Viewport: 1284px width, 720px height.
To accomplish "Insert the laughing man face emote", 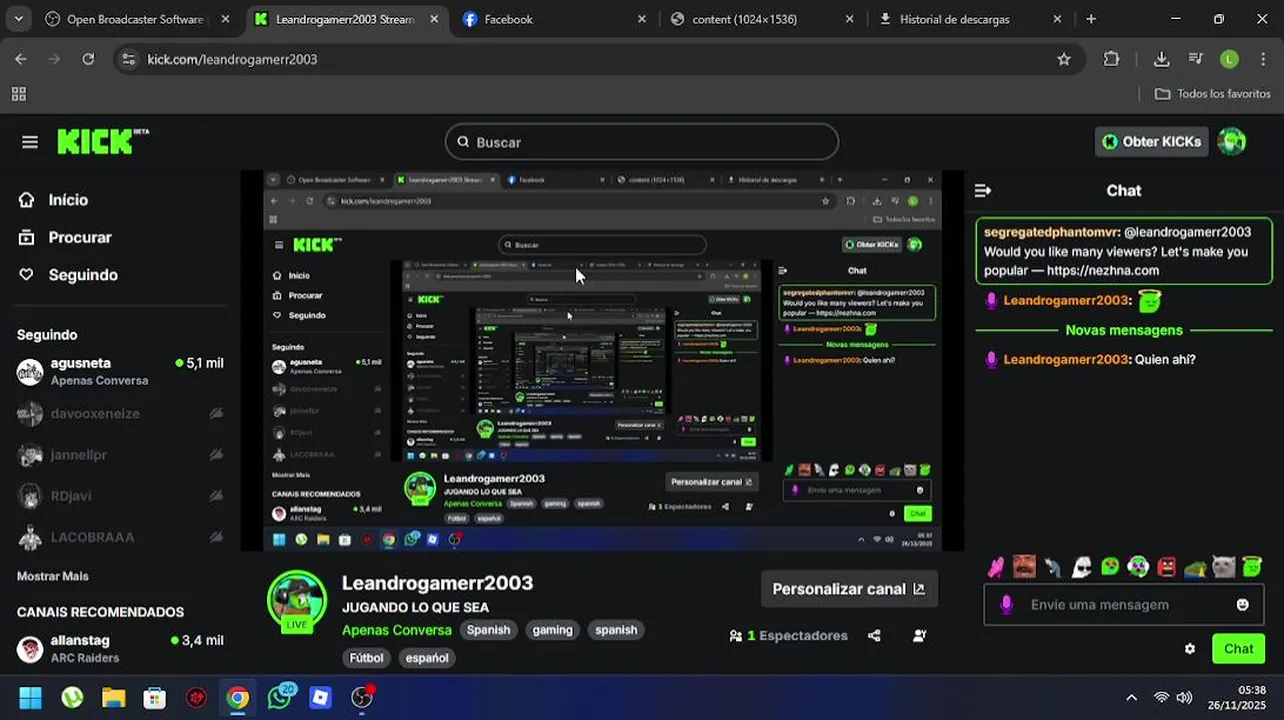I will tap(1024, 567).
